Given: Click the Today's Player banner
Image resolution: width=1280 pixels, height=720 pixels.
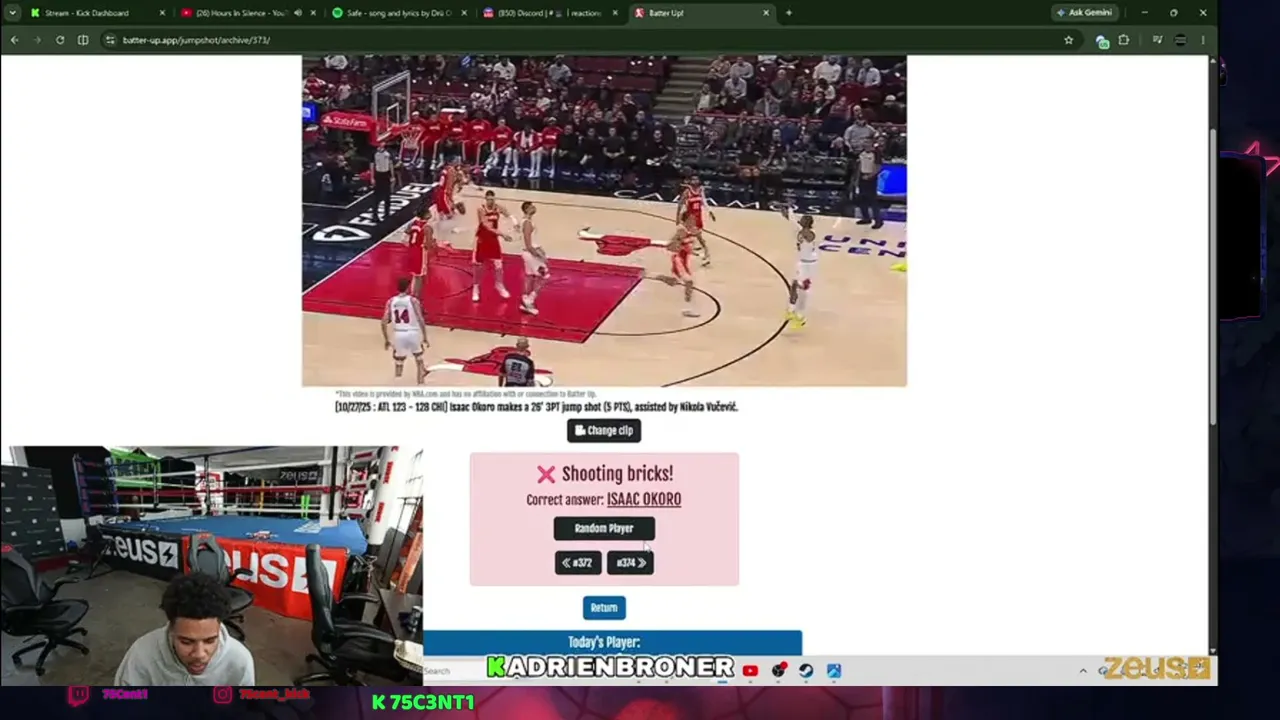Looking at the screenshot, I should (x=612, y=642).
